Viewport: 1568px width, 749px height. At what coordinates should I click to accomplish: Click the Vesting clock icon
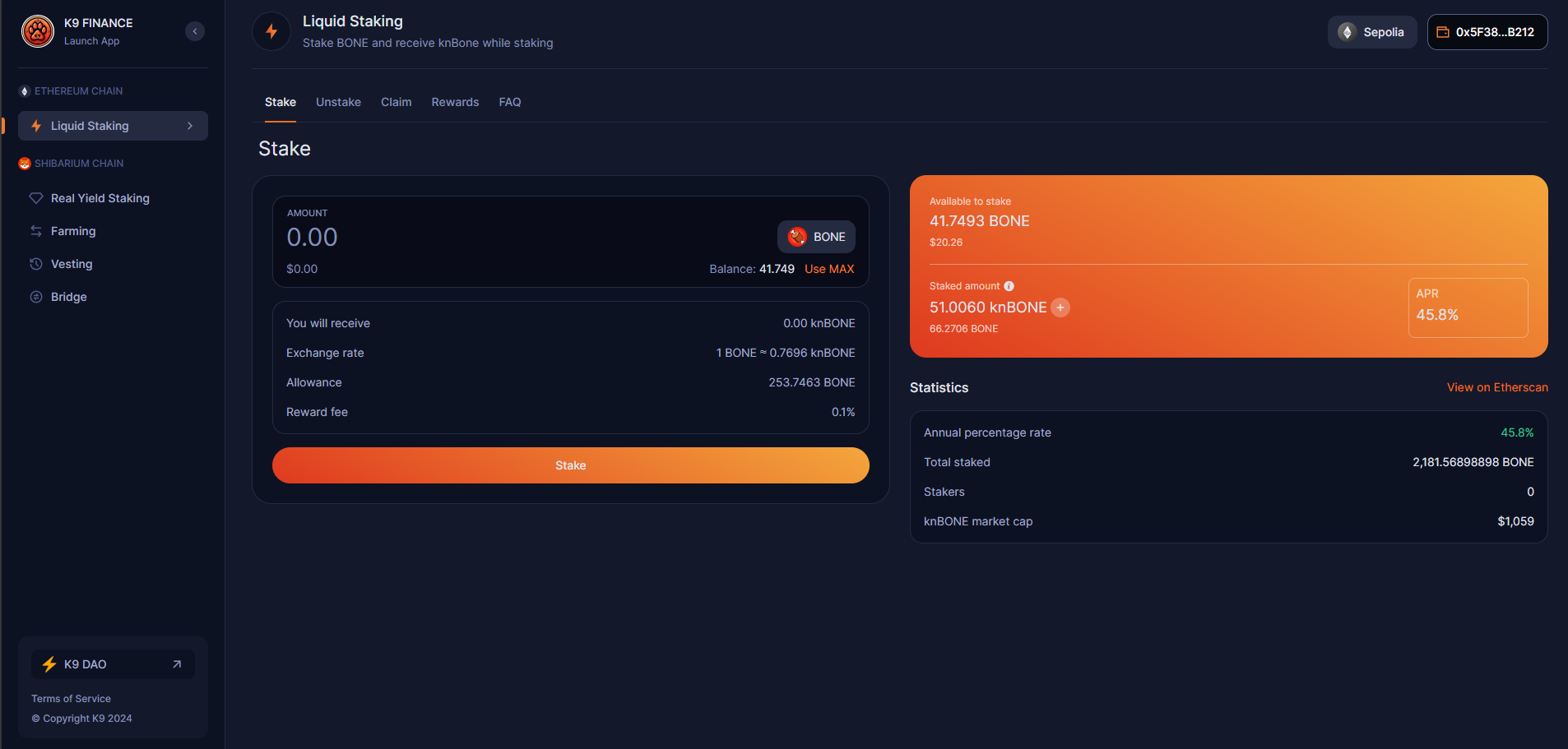pyautogui.click(x=36, y=264)
